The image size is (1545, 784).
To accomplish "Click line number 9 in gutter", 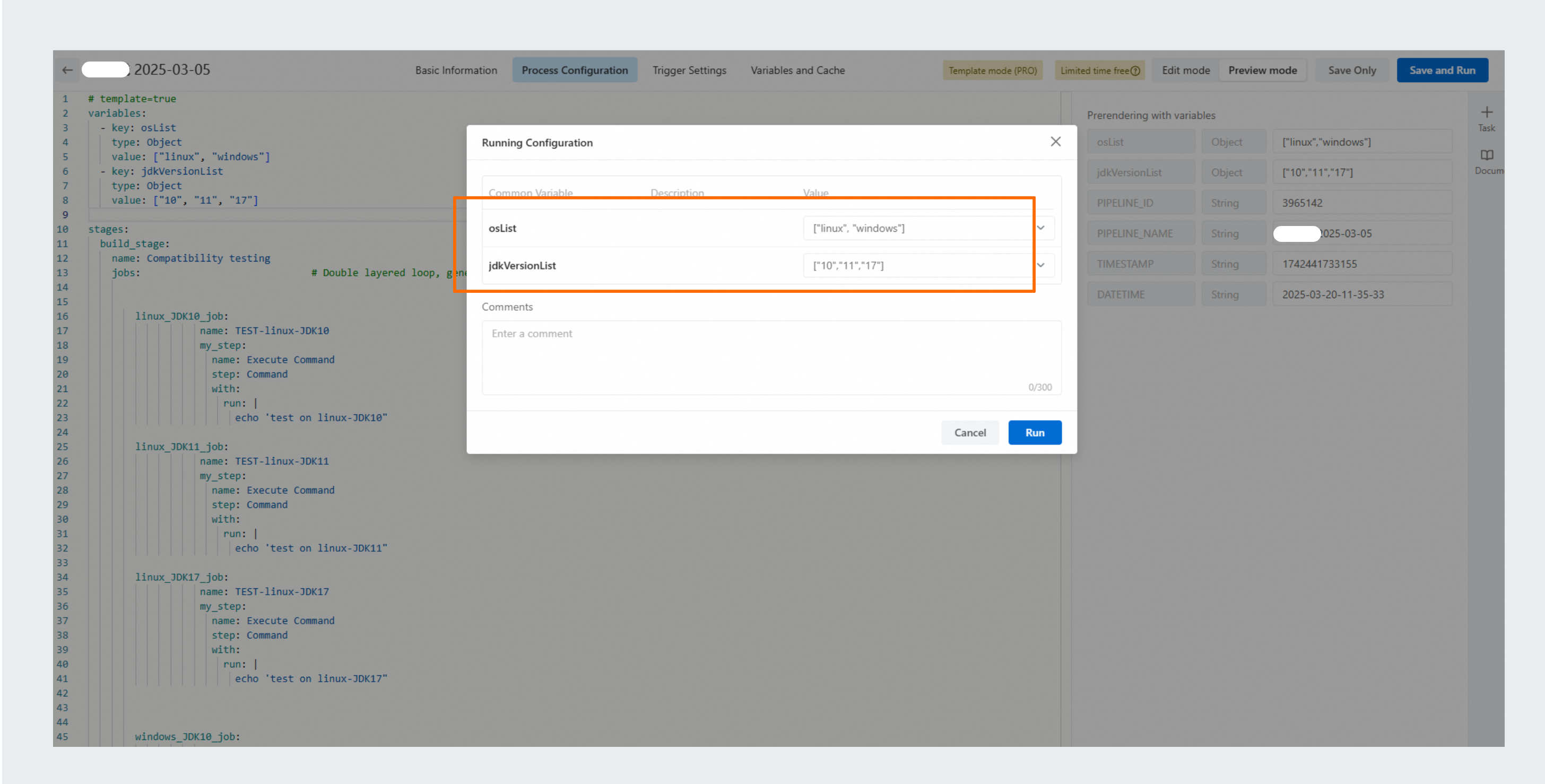I will pyautogui.click(x=65, y=215).
